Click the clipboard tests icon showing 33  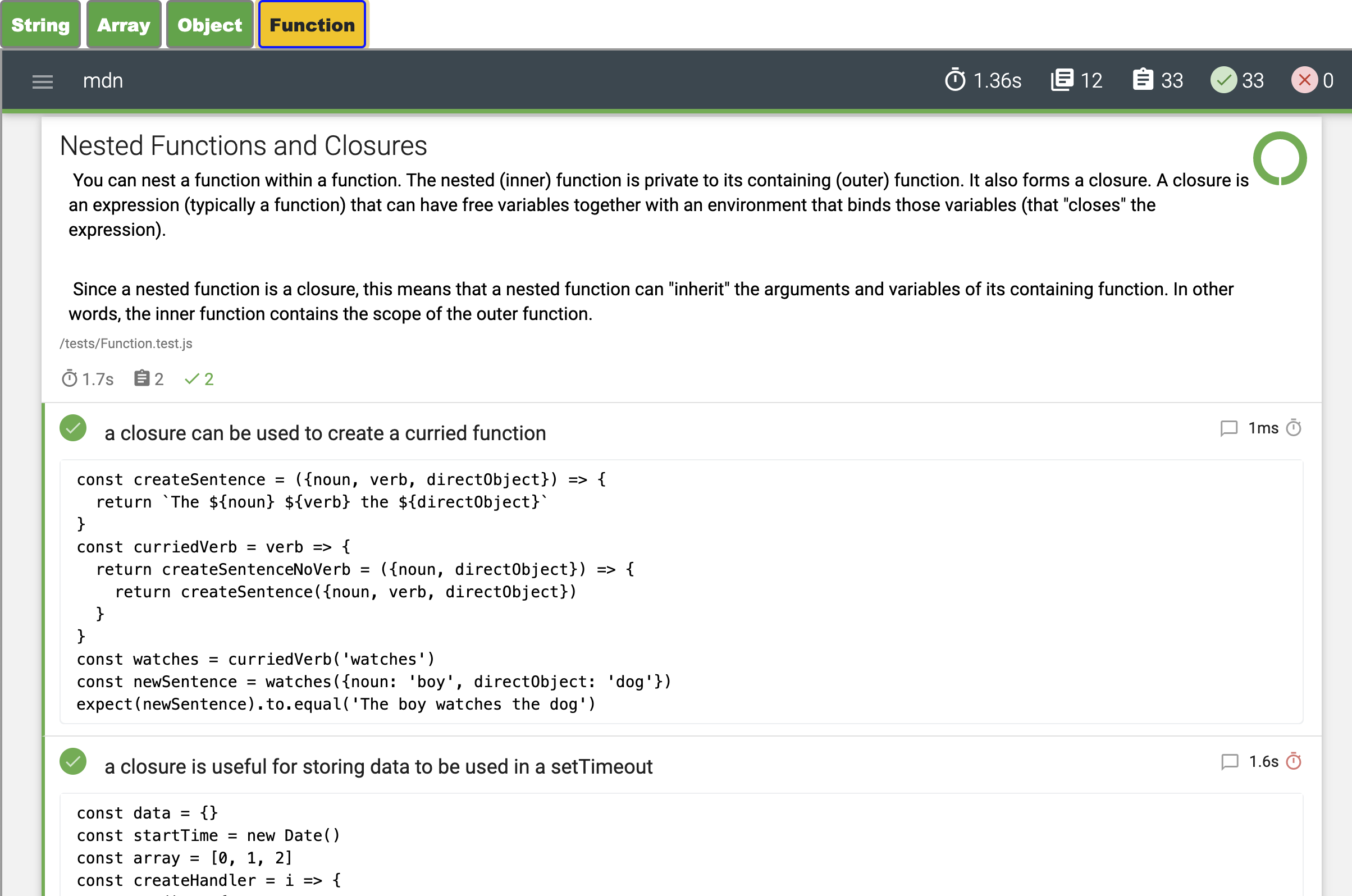(x=1142, y=80)
